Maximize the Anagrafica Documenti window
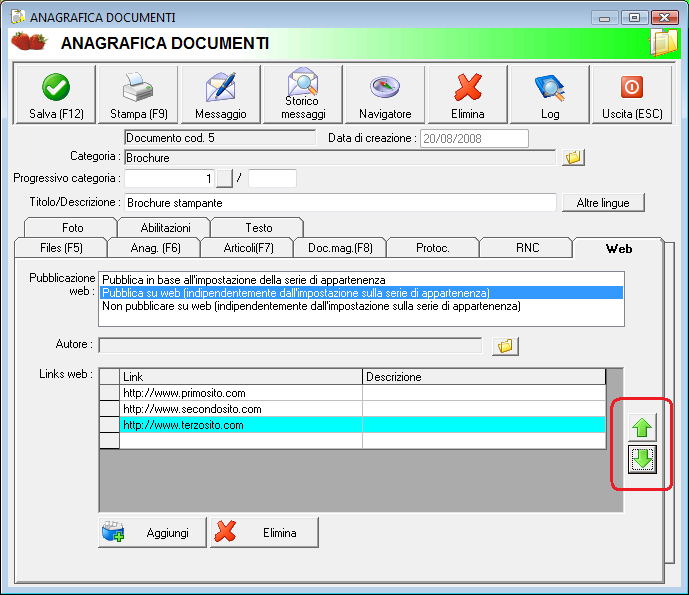689x595 pixels. tap(634, 18)
